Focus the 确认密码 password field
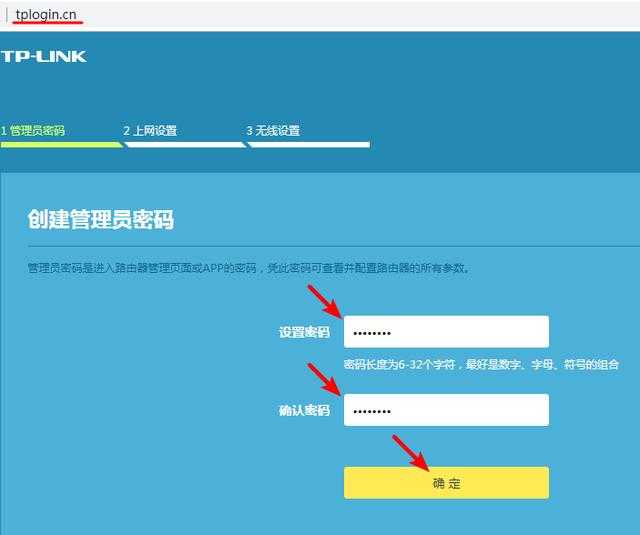The height and width of the screenshot is (535, 640). pos(446,410)
